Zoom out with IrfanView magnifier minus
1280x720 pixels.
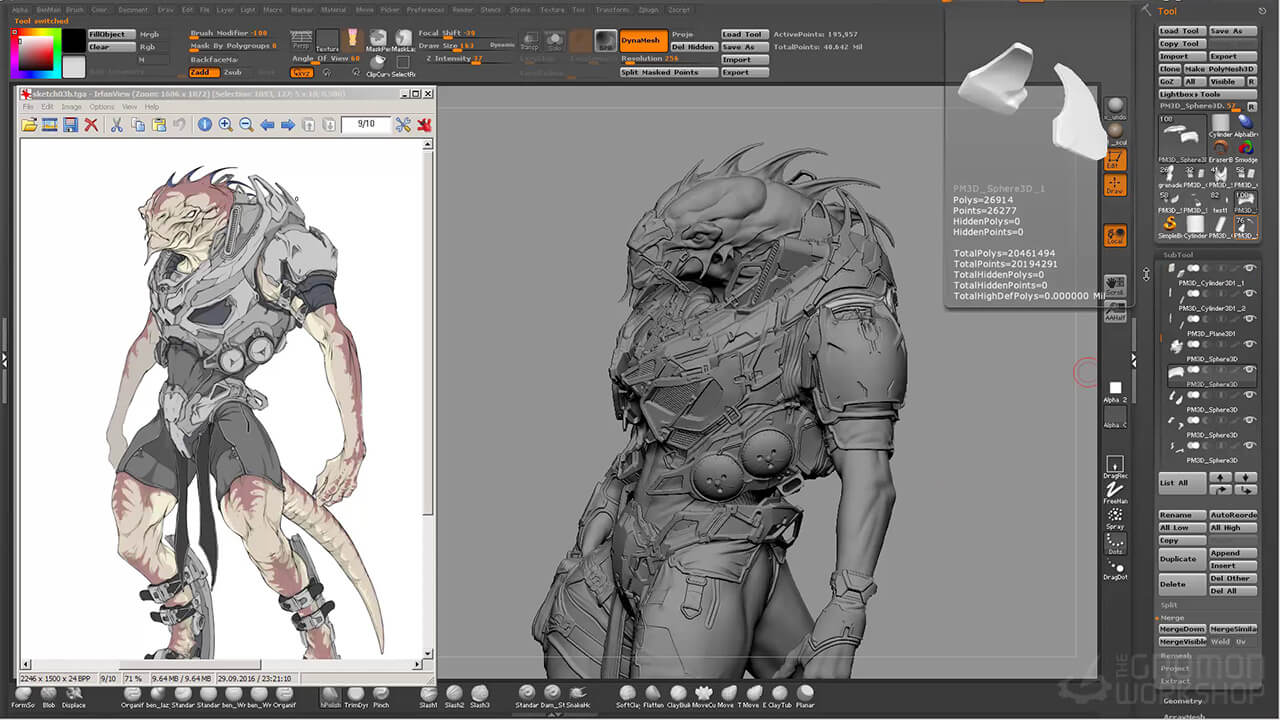click(x=246, y=125)
